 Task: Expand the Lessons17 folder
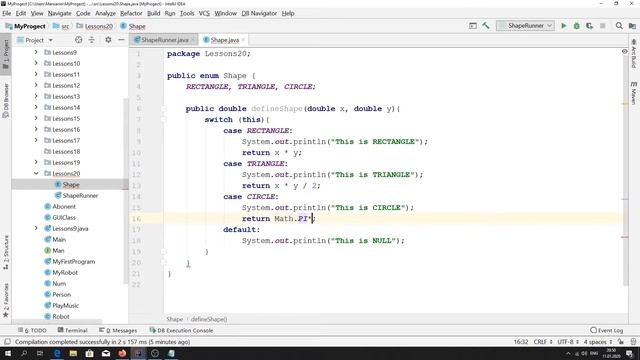coord(36,140)
